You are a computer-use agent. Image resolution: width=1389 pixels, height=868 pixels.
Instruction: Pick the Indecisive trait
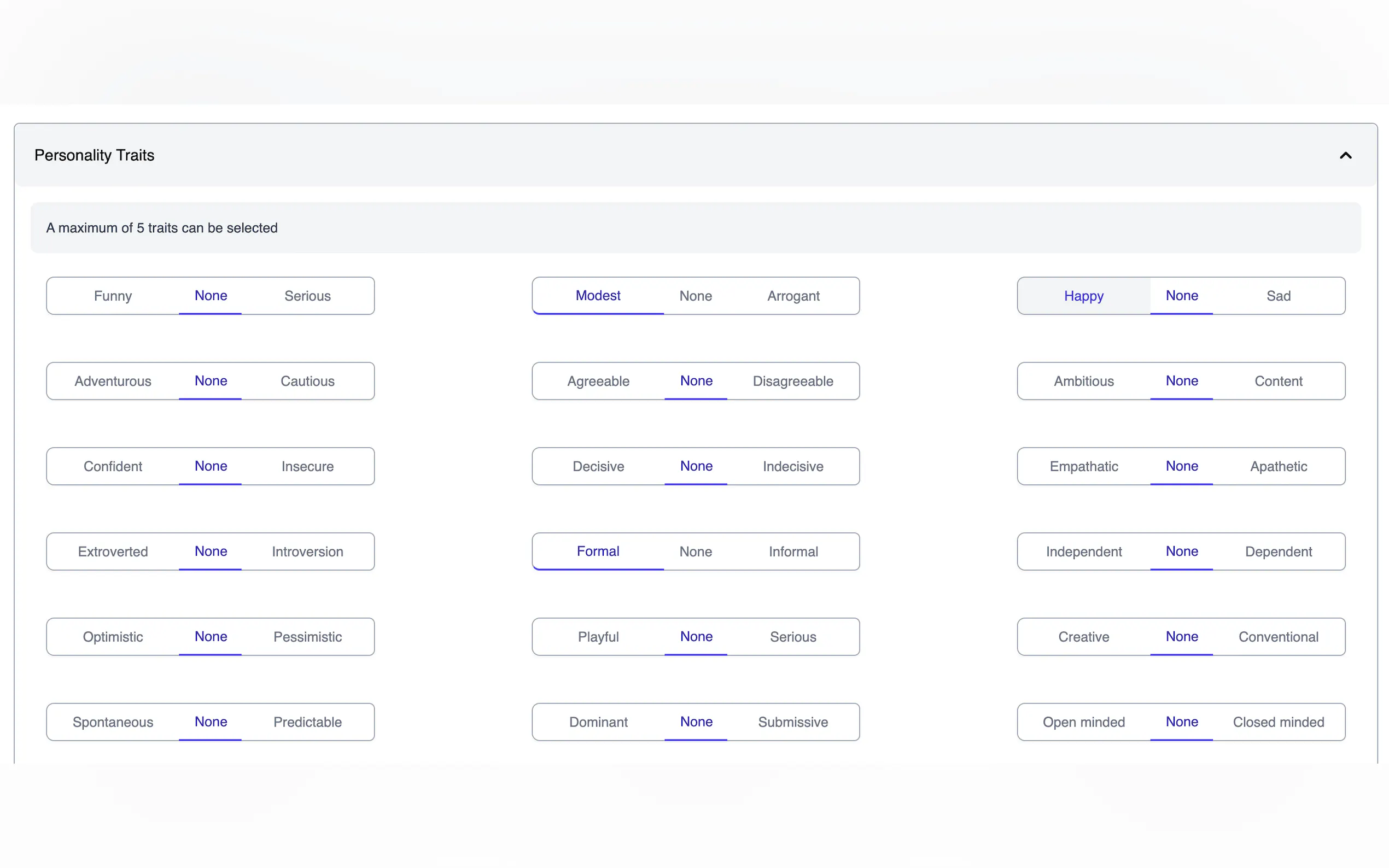point(792,466)
